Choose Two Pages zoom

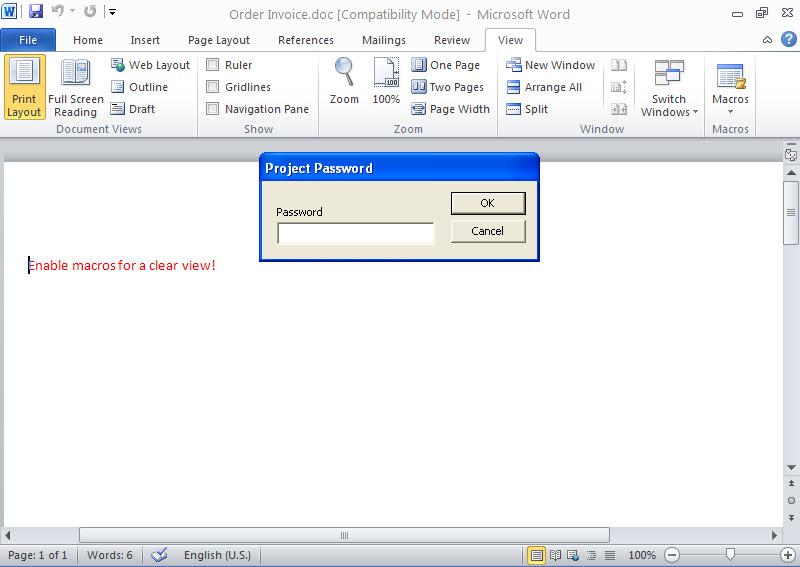tap(447, 87)
